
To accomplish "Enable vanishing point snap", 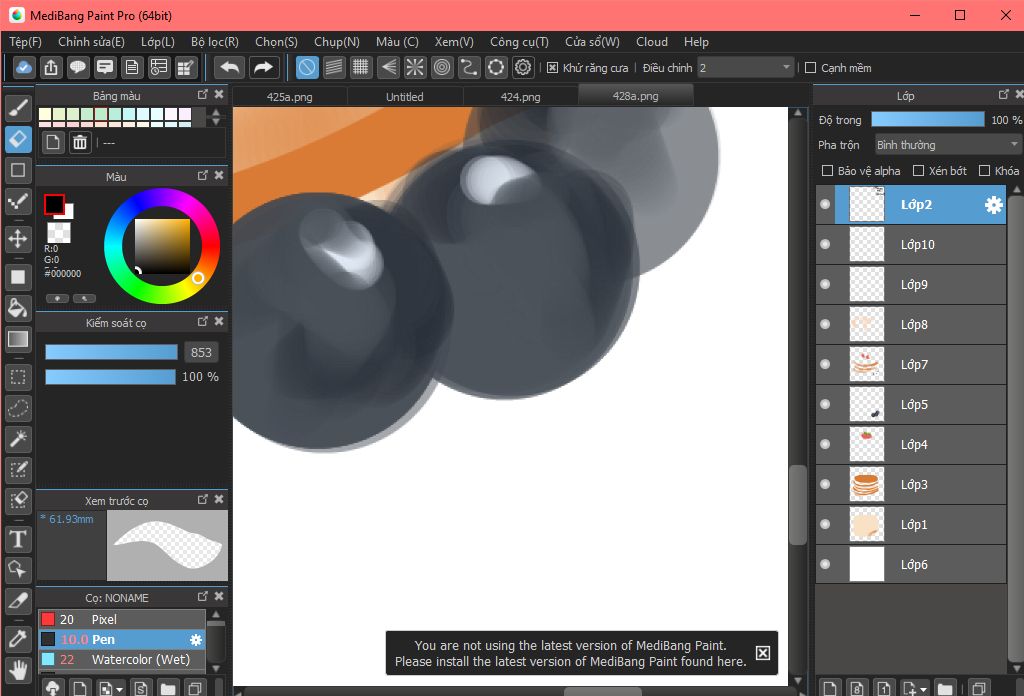I will point(388,67).
